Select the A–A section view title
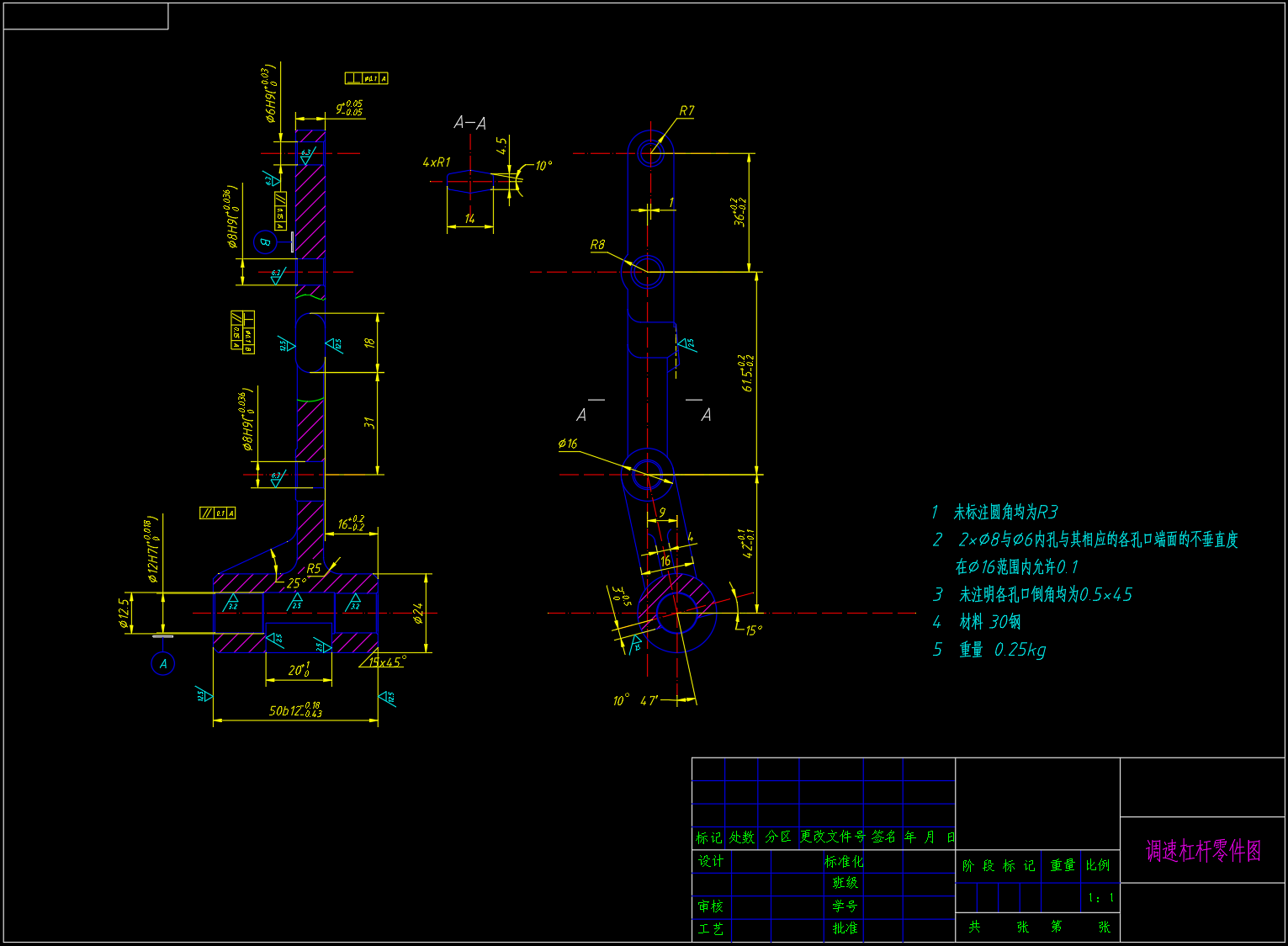Image resolution: width=1288 pixels, height=946 pixels. coord(469,124)
